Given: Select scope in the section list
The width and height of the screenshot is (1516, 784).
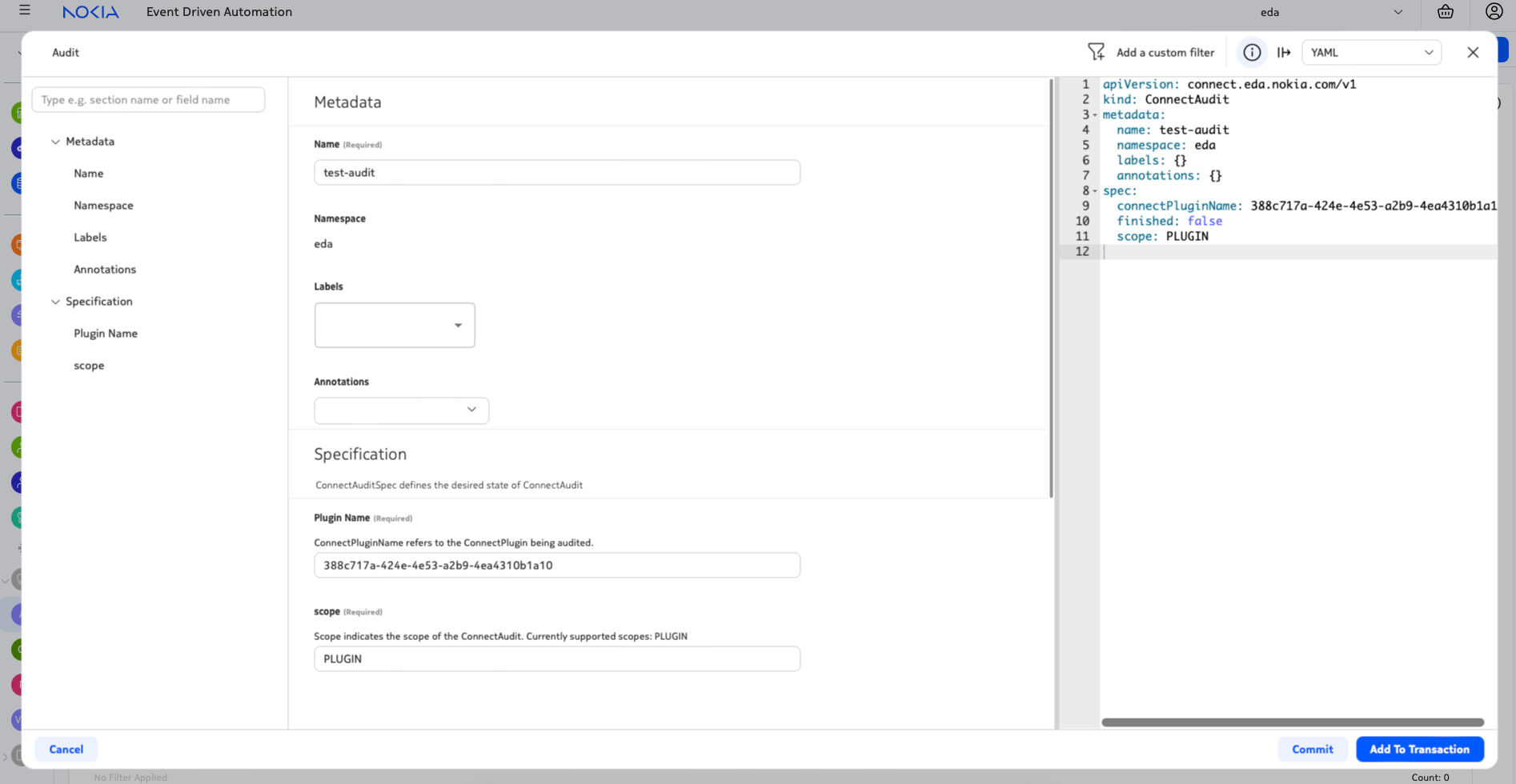Looking at the screenshot, I should tap(88, 366).
